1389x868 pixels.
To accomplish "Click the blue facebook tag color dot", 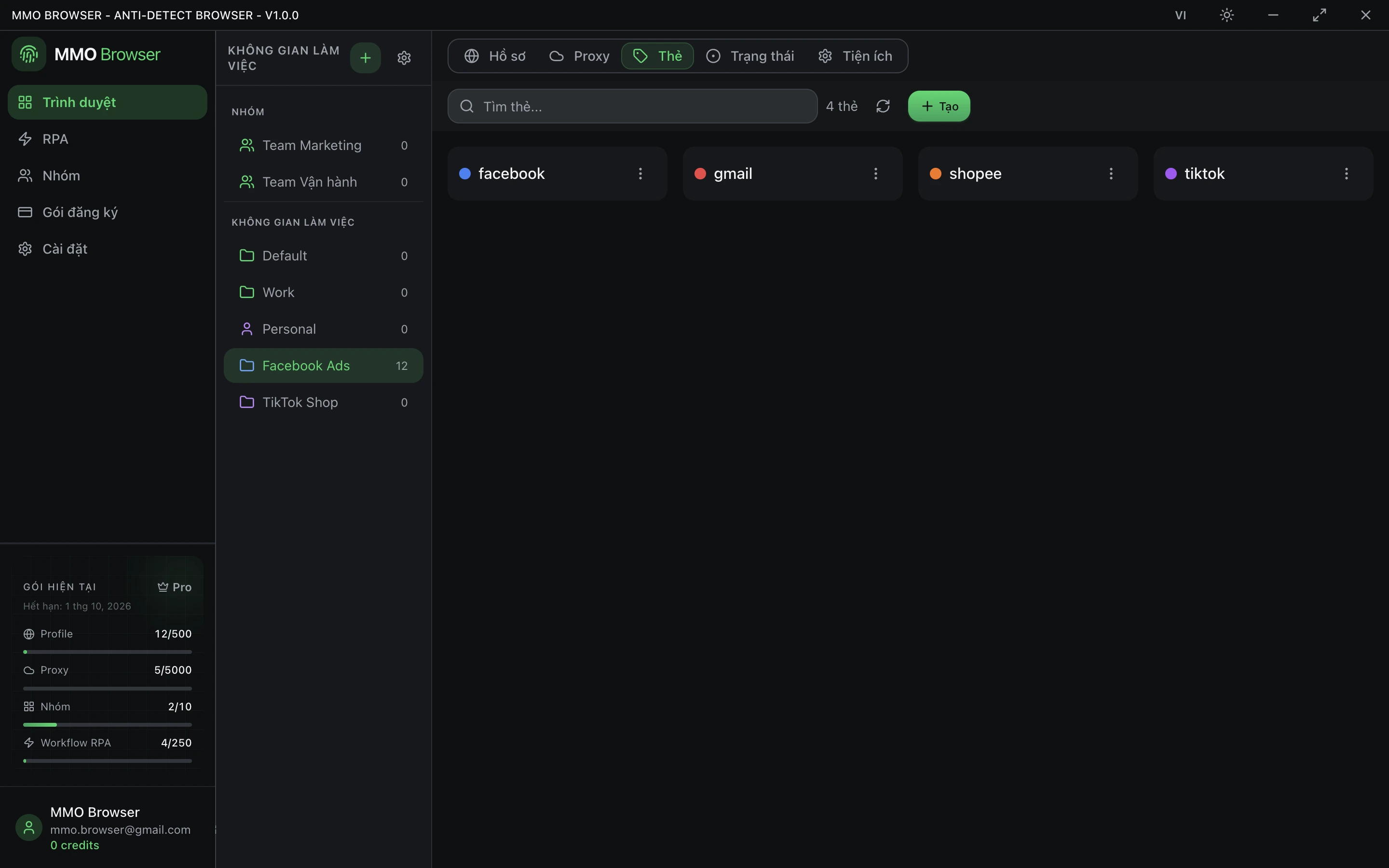I will coord(465,174).
